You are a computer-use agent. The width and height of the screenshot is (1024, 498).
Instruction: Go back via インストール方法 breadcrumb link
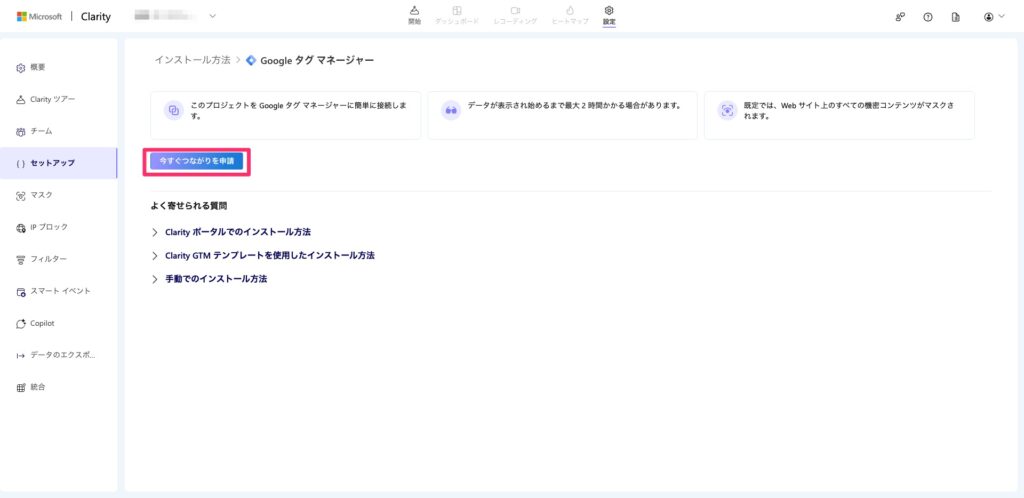pyautogui.click(x=193, y=60)
